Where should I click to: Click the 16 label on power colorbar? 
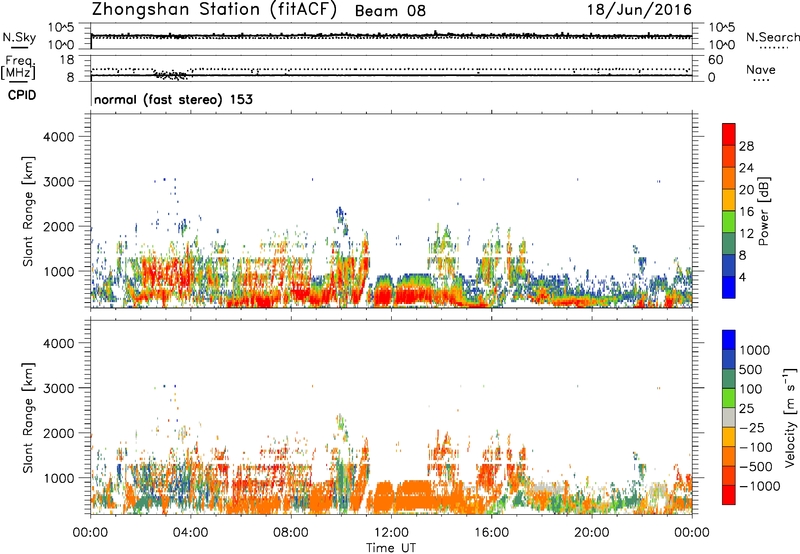(x=746, y=212)
